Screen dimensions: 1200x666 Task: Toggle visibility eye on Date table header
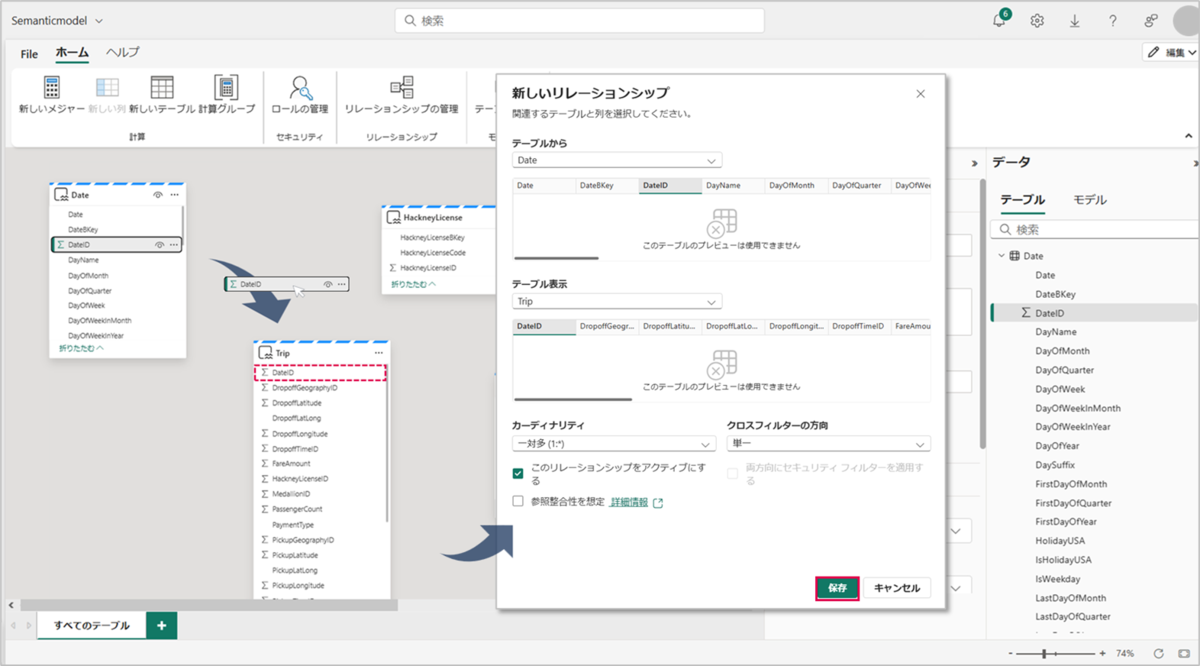coord(158,195)
